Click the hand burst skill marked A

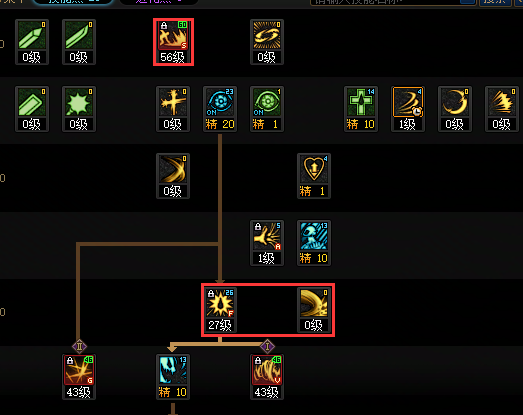(267, 243)
